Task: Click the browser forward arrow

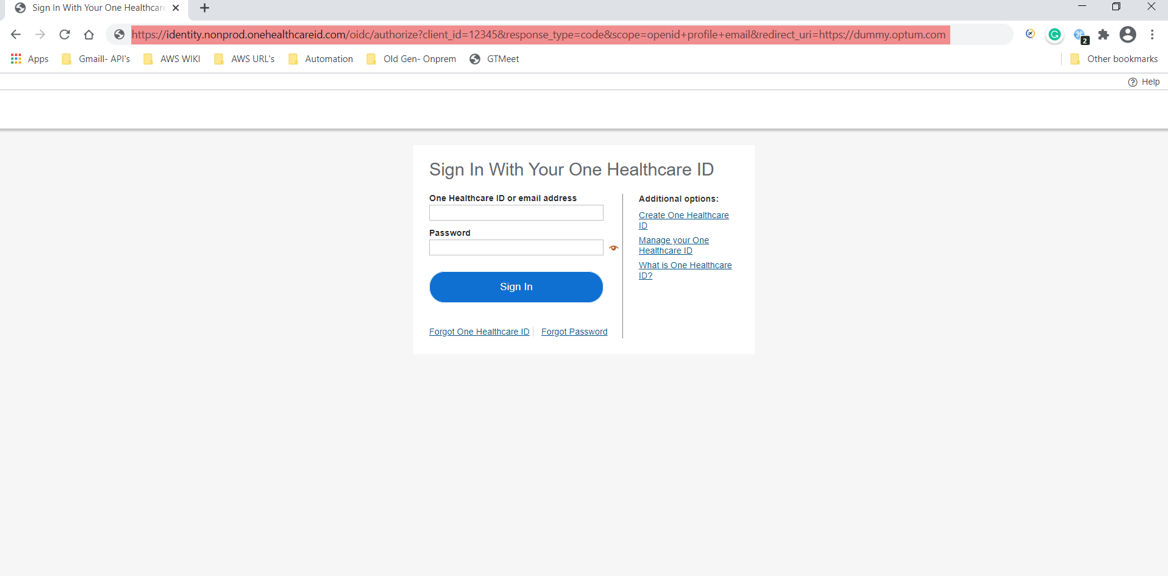Action: tap(40, 34)
